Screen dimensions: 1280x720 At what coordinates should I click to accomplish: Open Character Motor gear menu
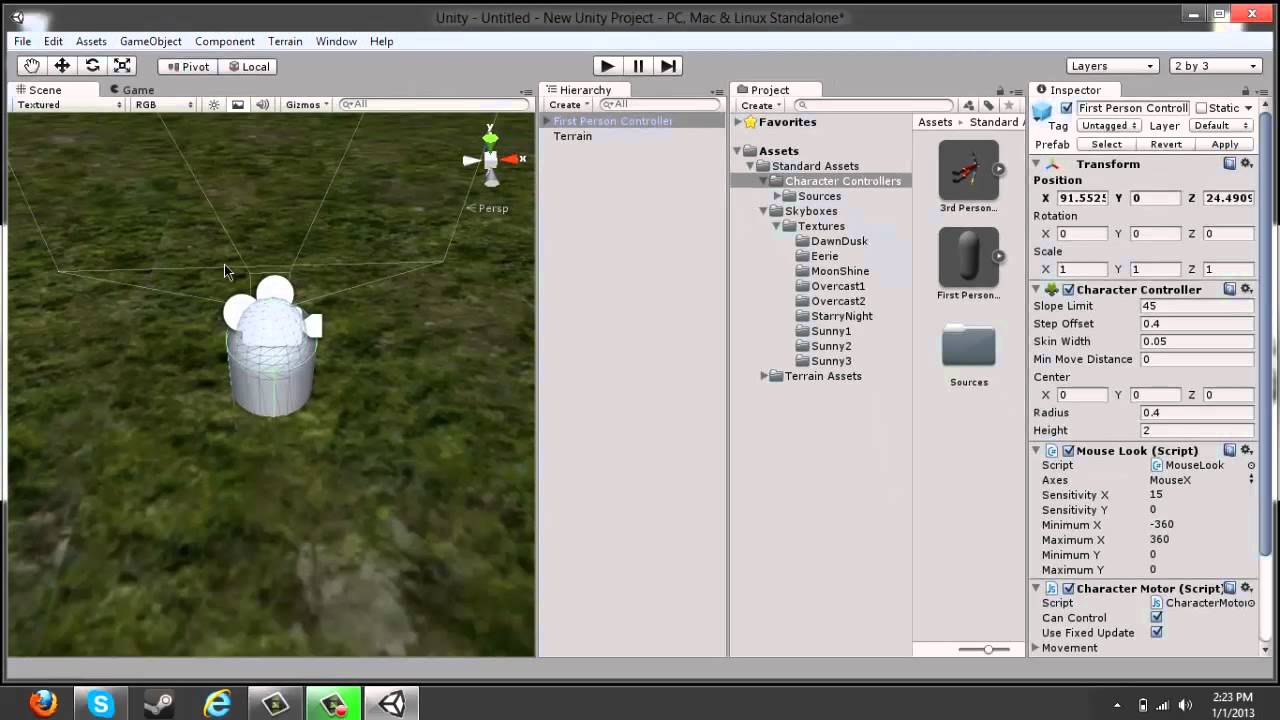point(1247,588)
